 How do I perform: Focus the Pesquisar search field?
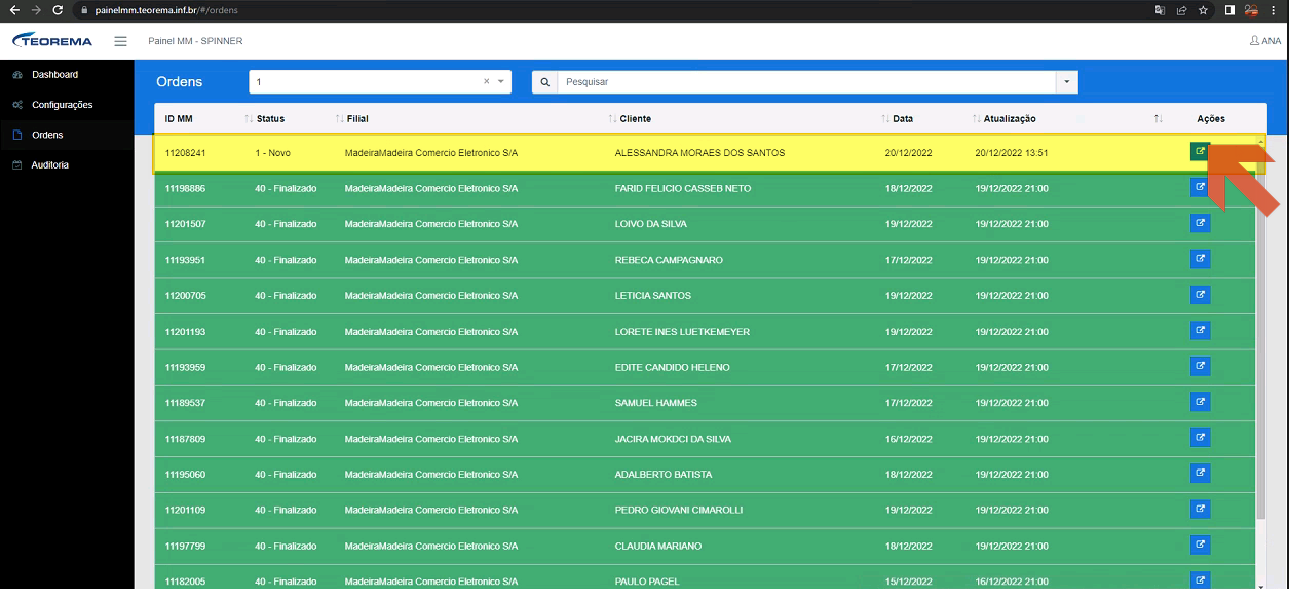(807, 82)
